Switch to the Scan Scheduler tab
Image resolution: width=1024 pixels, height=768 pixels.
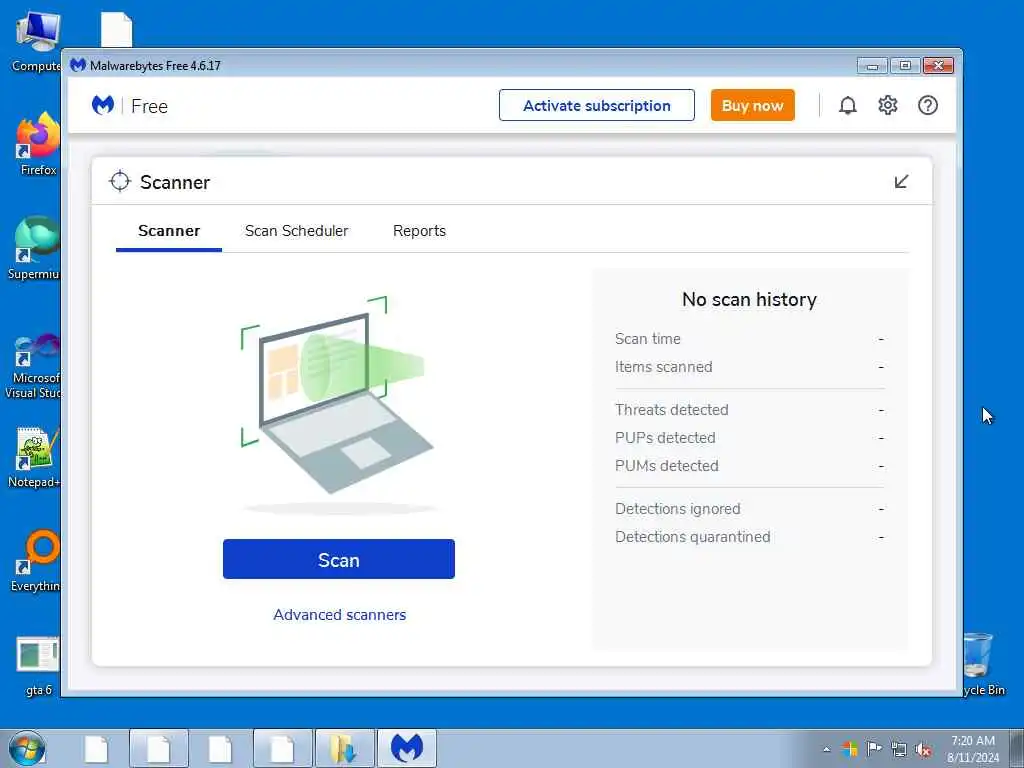[296, 231]
